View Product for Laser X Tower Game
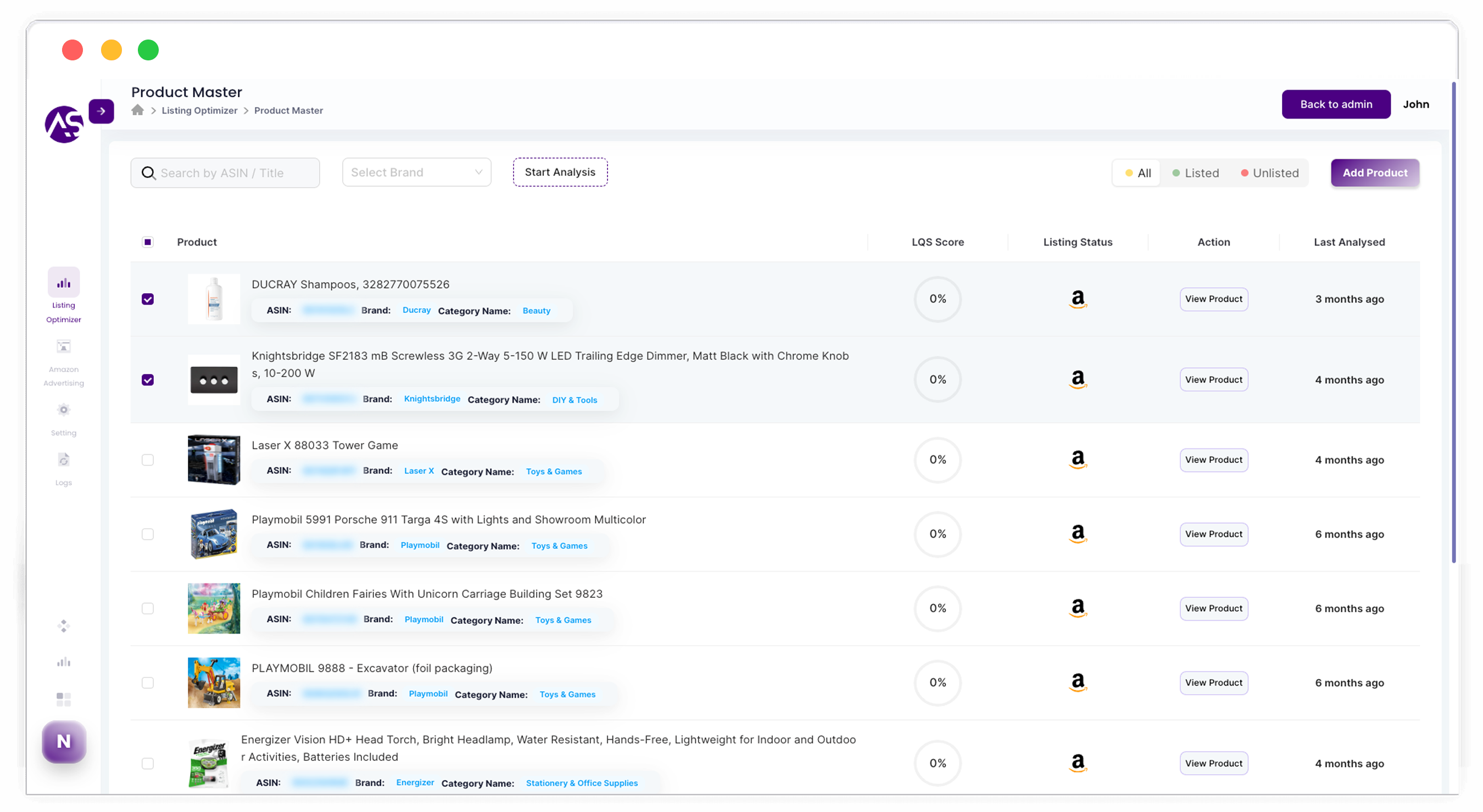Screen dimensions: 1483x812 pyautogui.click(x=1213, y=460)
